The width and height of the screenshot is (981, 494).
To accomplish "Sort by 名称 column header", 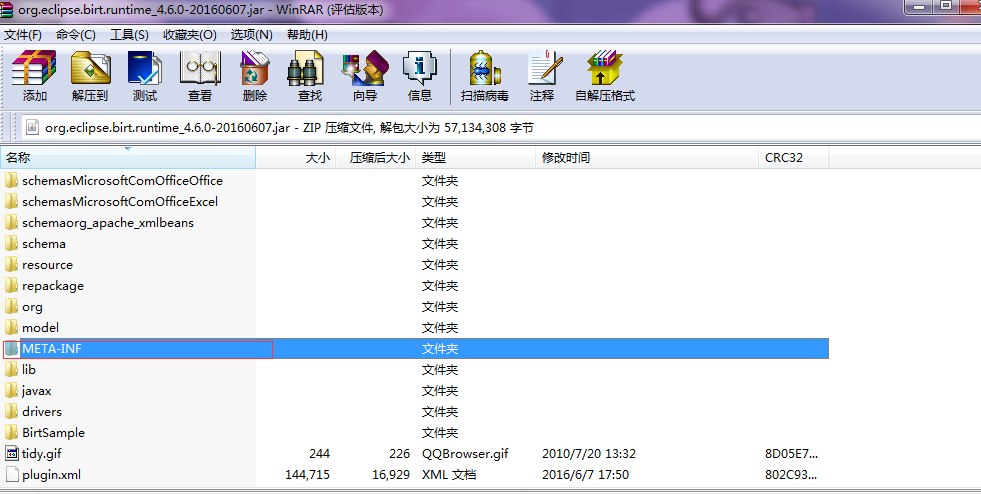I will click(x=128, y=158).
